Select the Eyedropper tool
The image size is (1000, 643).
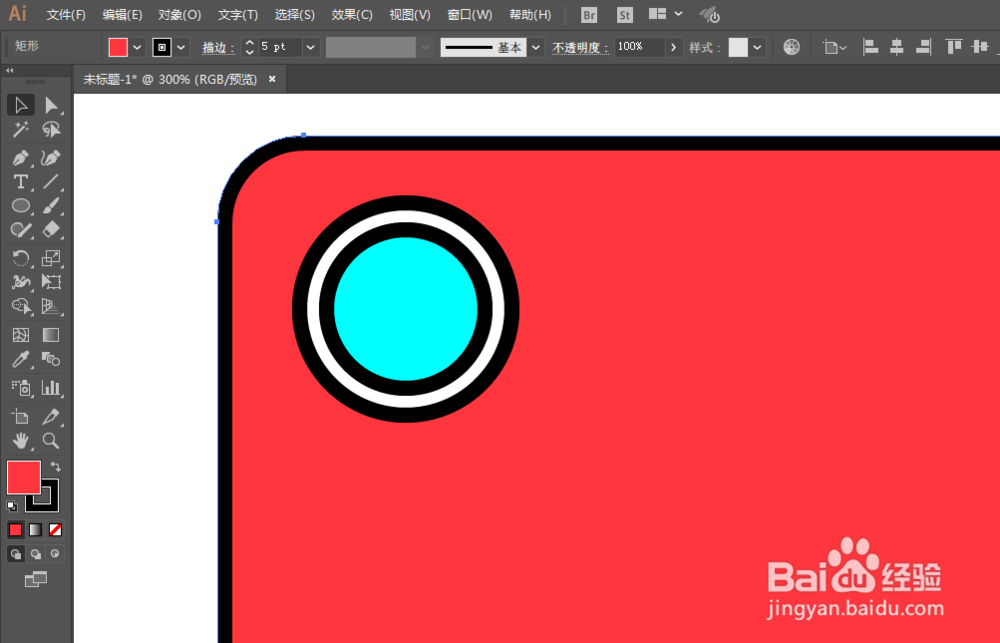pyautogui.click(x=20, y=359)
